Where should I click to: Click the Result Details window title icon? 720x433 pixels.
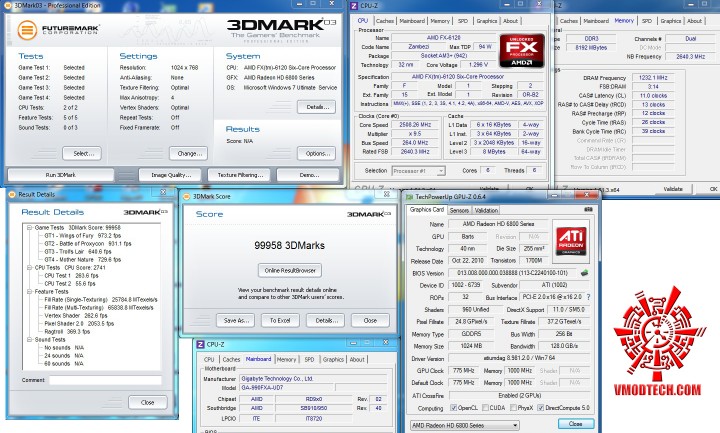tap(12, 194)
